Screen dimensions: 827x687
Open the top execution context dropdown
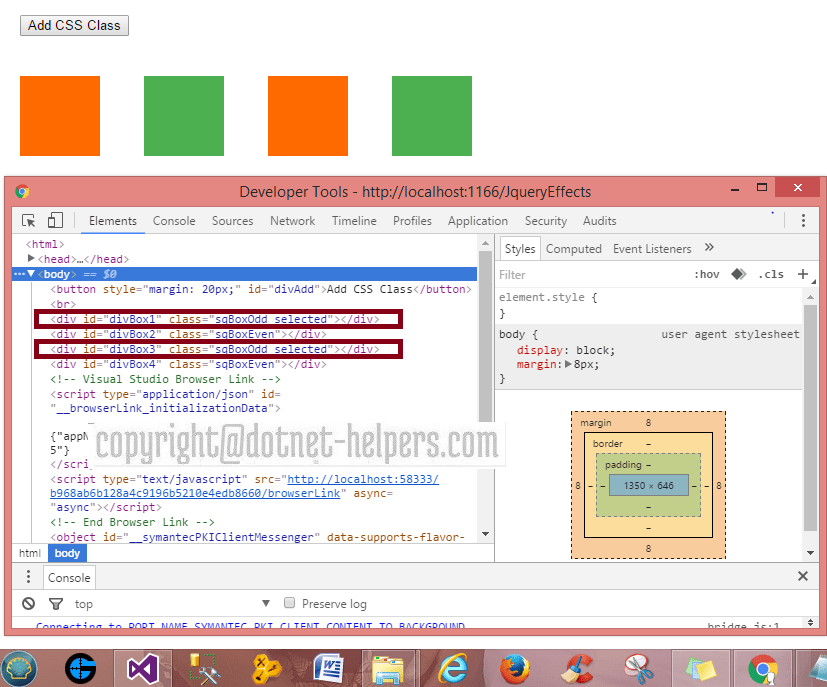coord(172,604)
